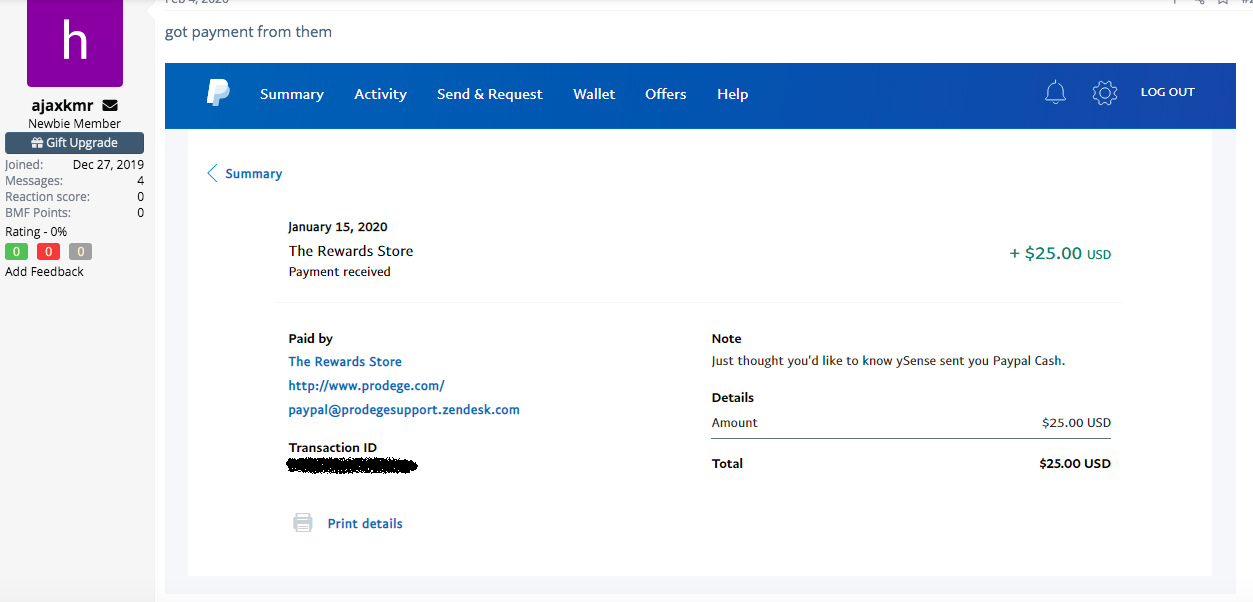Viewport: 1253px width, 602px height.
Task: Click the Print details link
Action: pos(365,524)
